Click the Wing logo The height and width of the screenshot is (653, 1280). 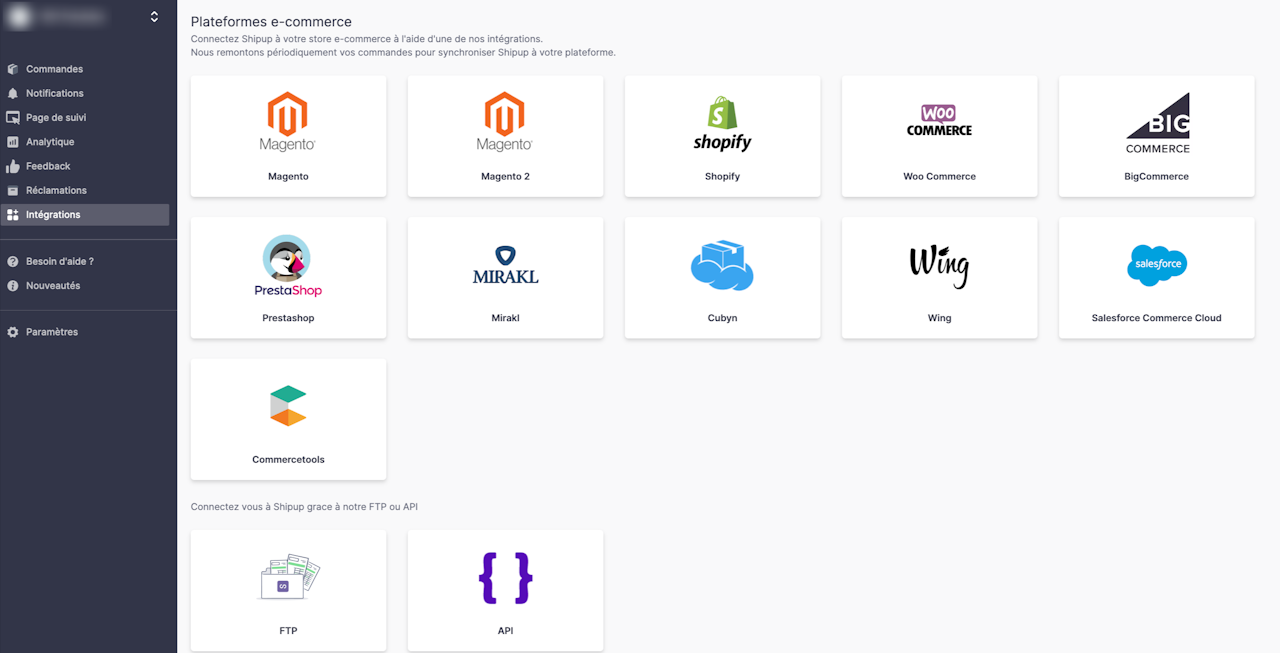click(939, 266)
